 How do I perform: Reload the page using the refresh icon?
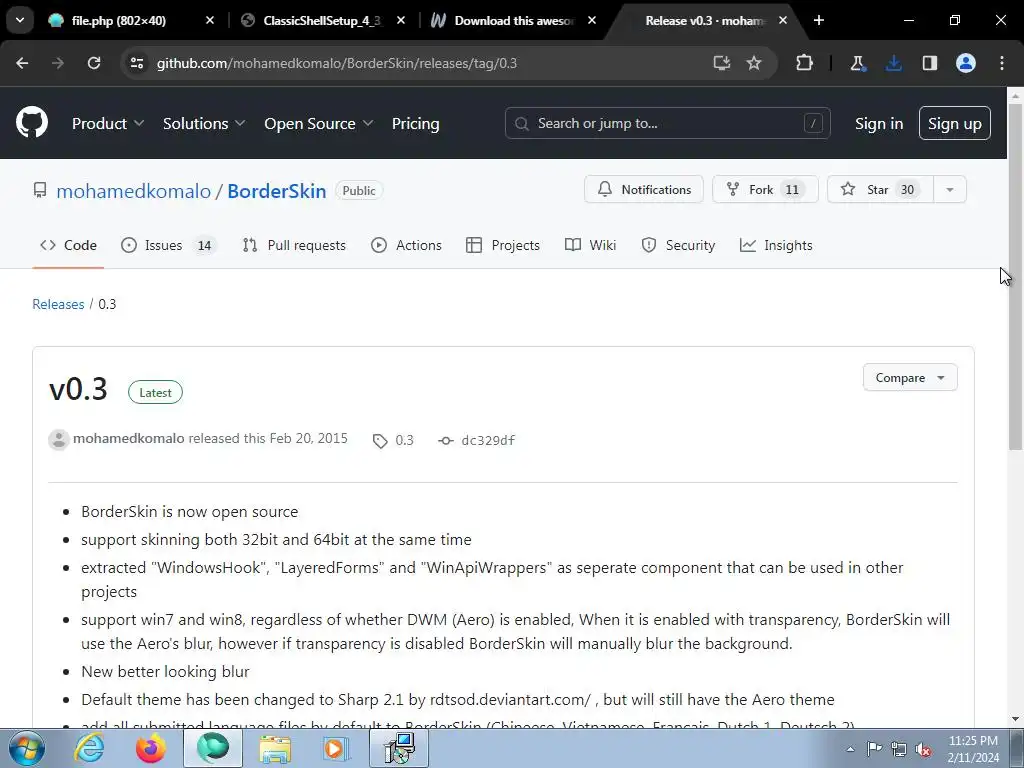(x=94, y=63)
